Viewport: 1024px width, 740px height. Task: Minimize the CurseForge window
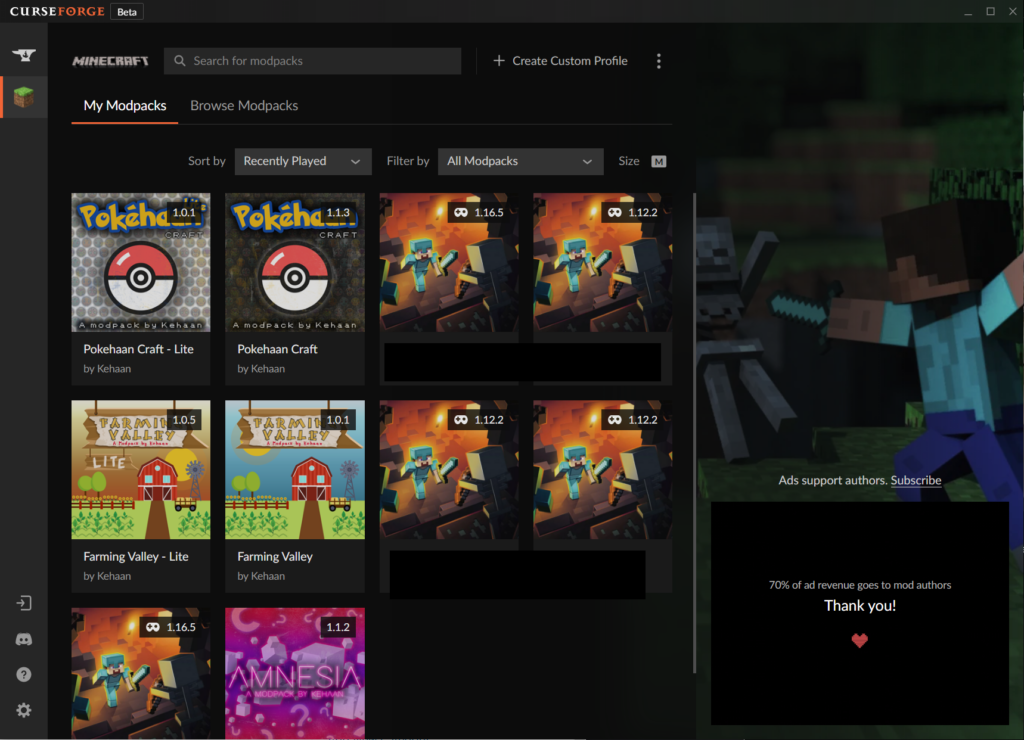pyautogui.click(x=968, y=12)
